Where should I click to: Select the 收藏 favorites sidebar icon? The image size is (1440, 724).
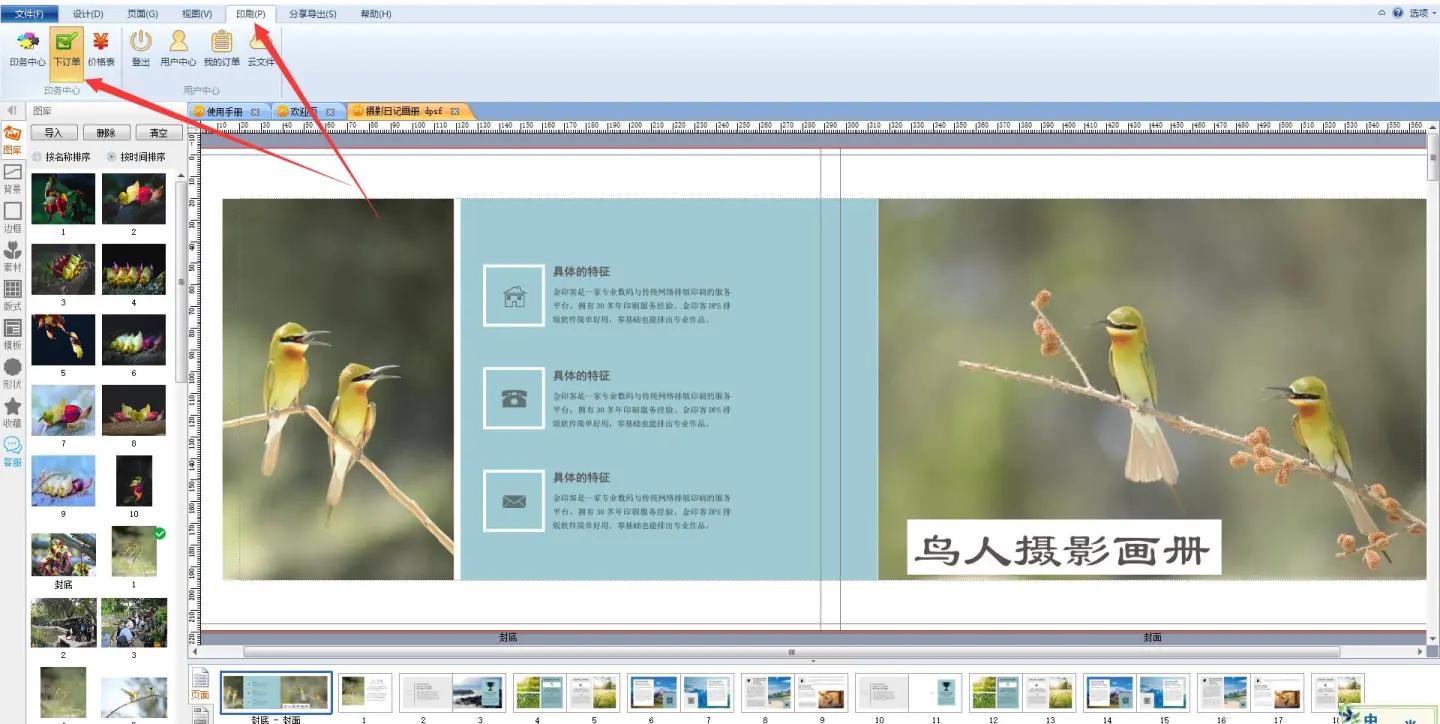pyautogui.click(x=13, y=413)
